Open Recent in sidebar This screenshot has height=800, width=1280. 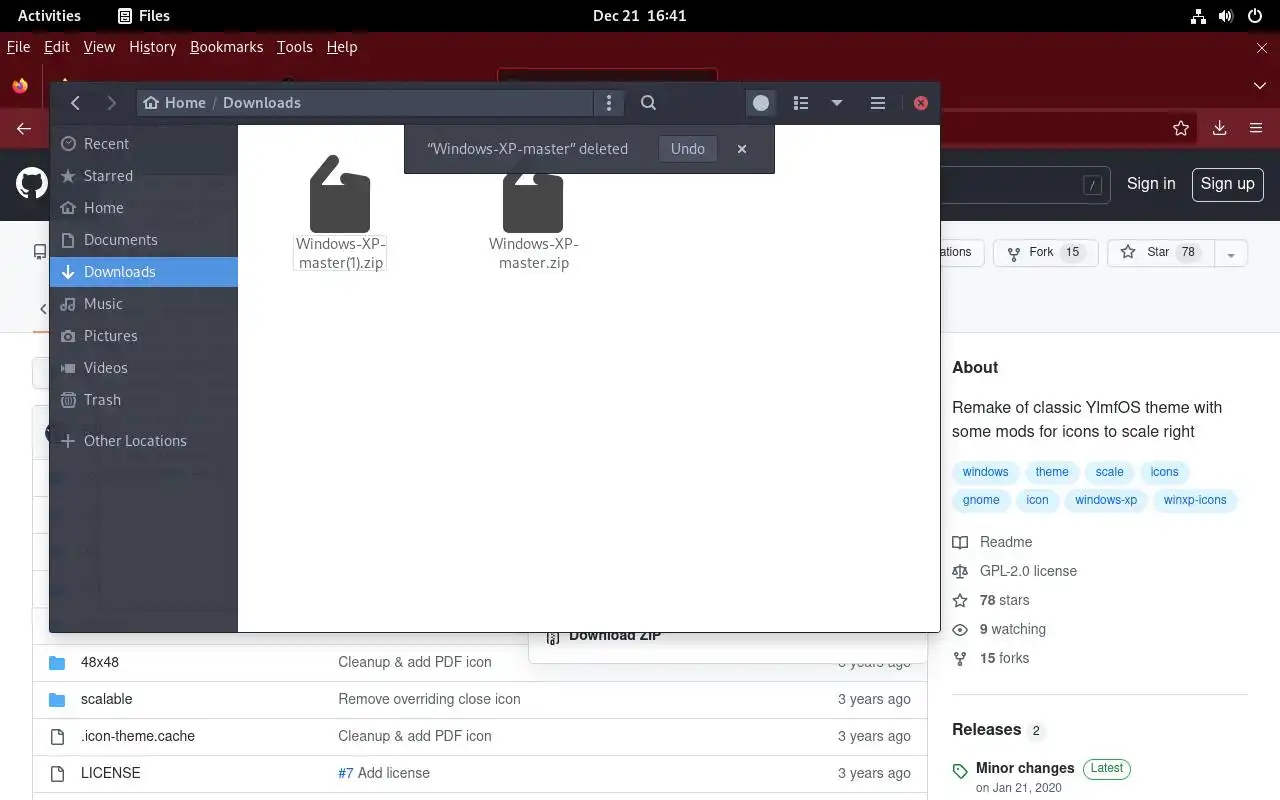click(x=144, y=144)
